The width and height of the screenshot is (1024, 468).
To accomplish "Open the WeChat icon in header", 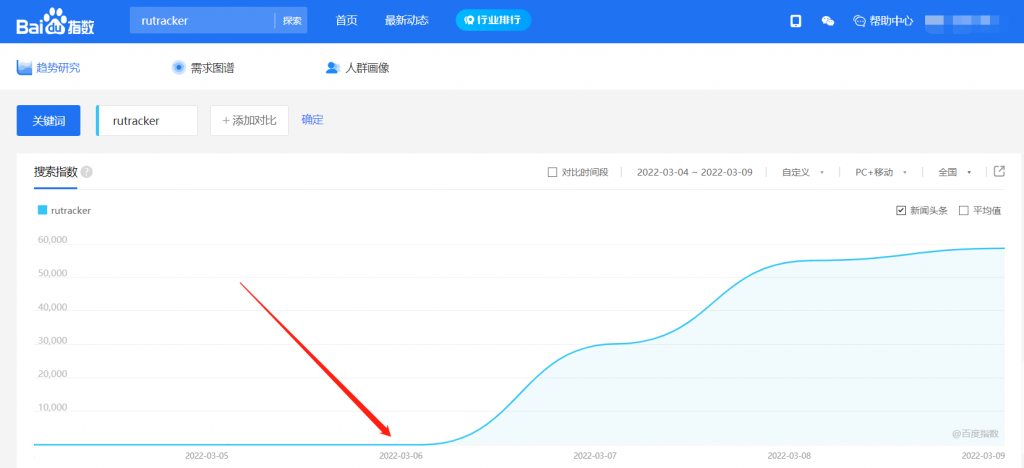I will point(827,21).
